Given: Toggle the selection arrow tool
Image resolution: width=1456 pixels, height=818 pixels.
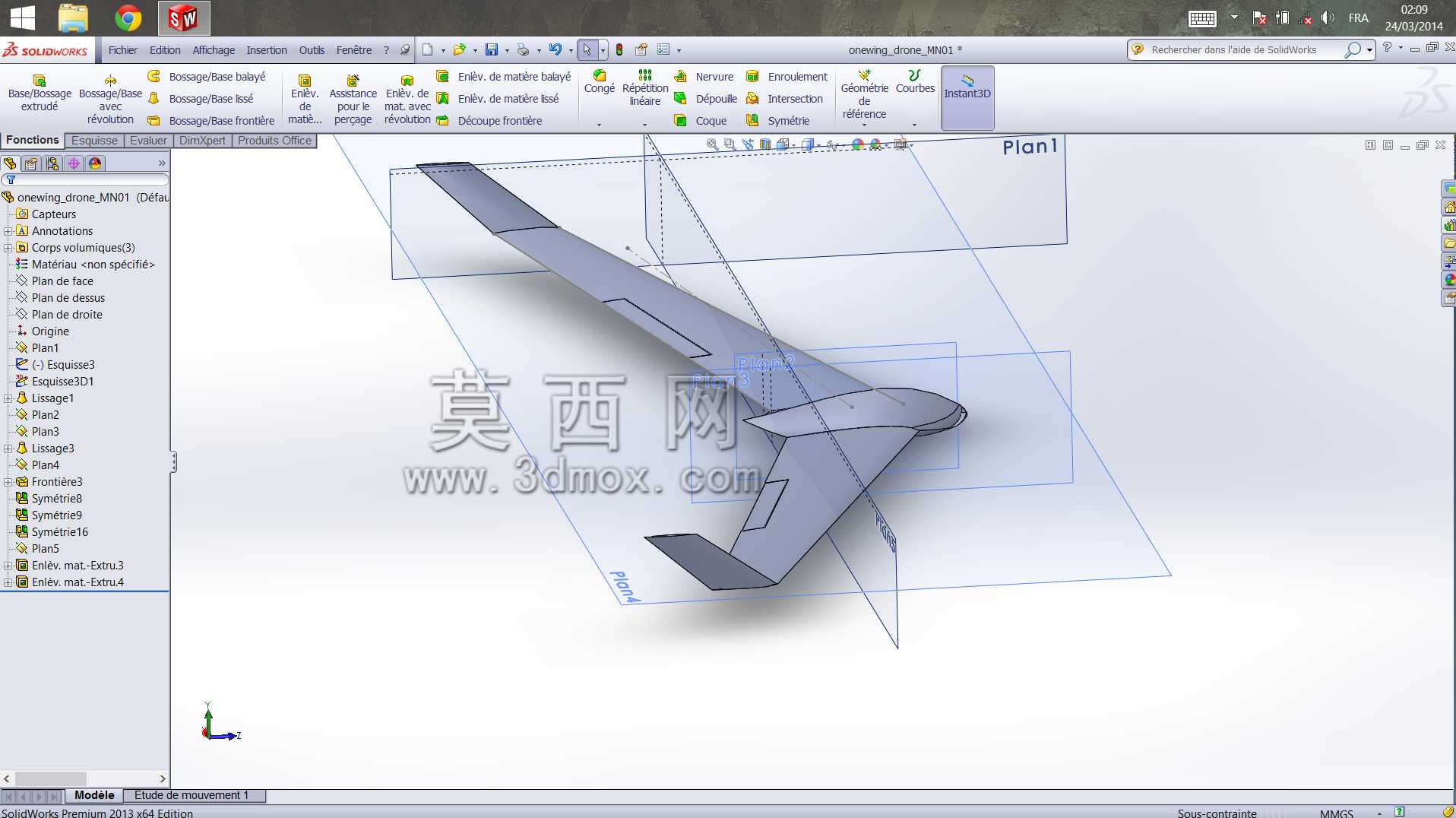Looking at the screenshot, I should (587, 50).
